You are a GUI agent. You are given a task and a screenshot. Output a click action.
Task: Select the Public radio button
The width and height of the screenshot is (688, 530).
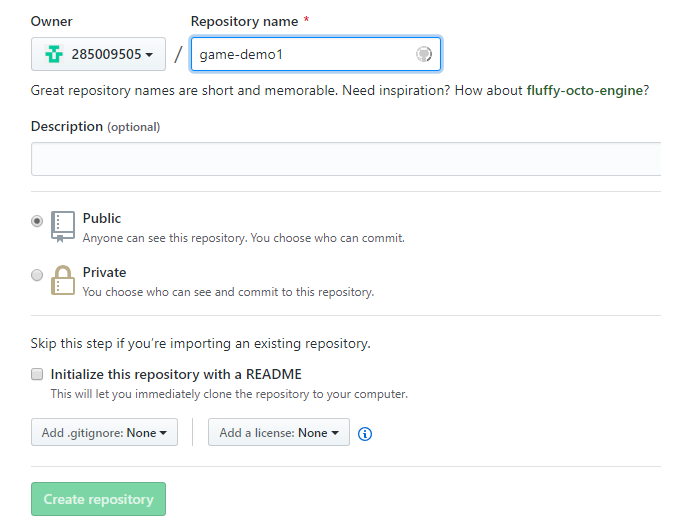(x=37, y=221)
